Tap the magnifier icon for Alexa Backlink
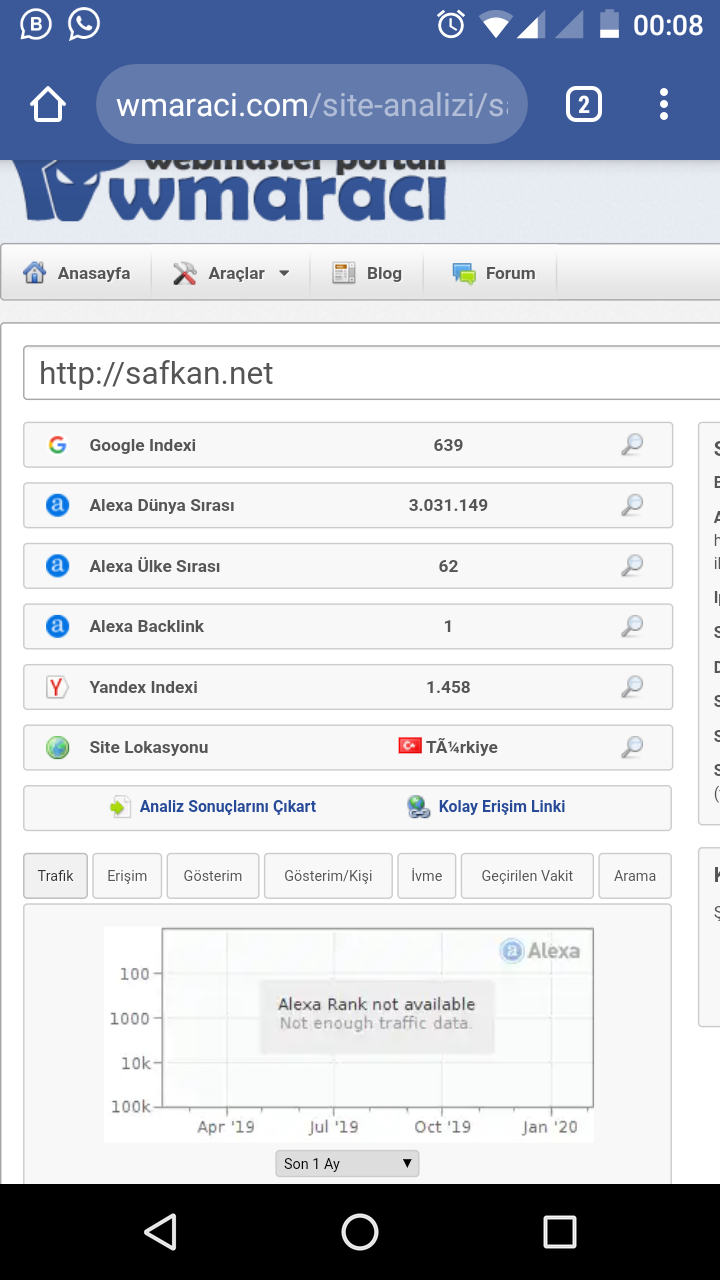 (x=632, y=626)
